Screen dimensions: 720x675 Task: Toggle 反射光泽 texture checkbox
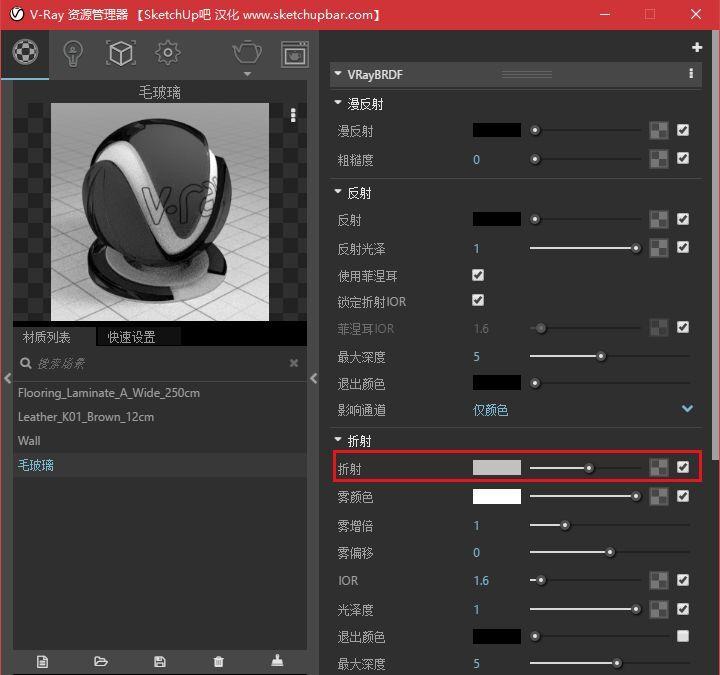683,248
